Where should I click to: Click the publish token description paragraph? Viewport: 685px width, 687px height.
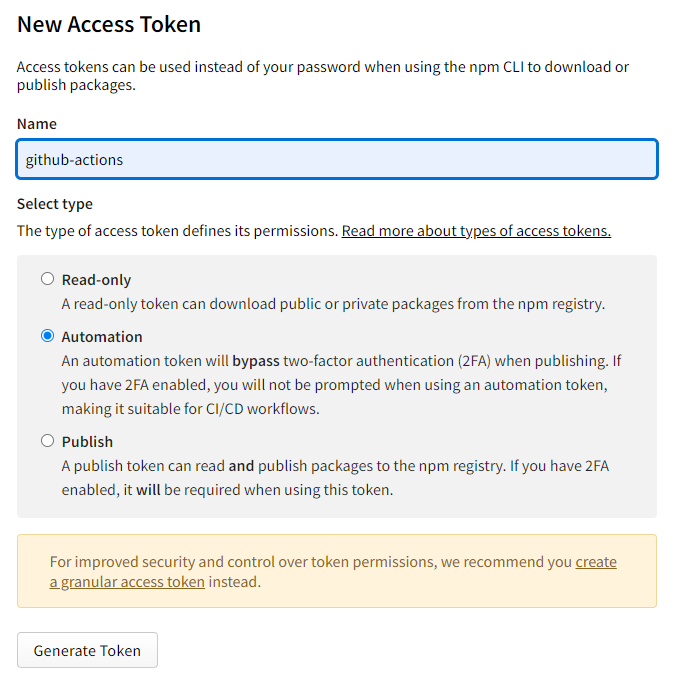pos(335,478)
